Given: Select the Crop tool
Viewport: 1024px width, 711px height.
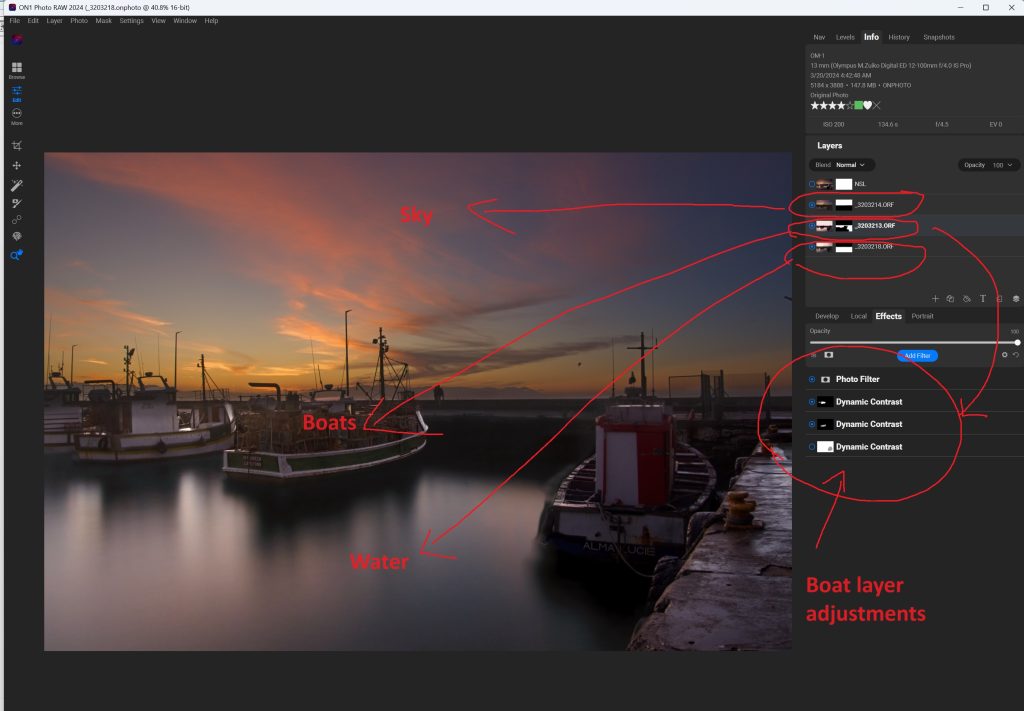Looking at the screenshot, I should [x=16, y=146].
